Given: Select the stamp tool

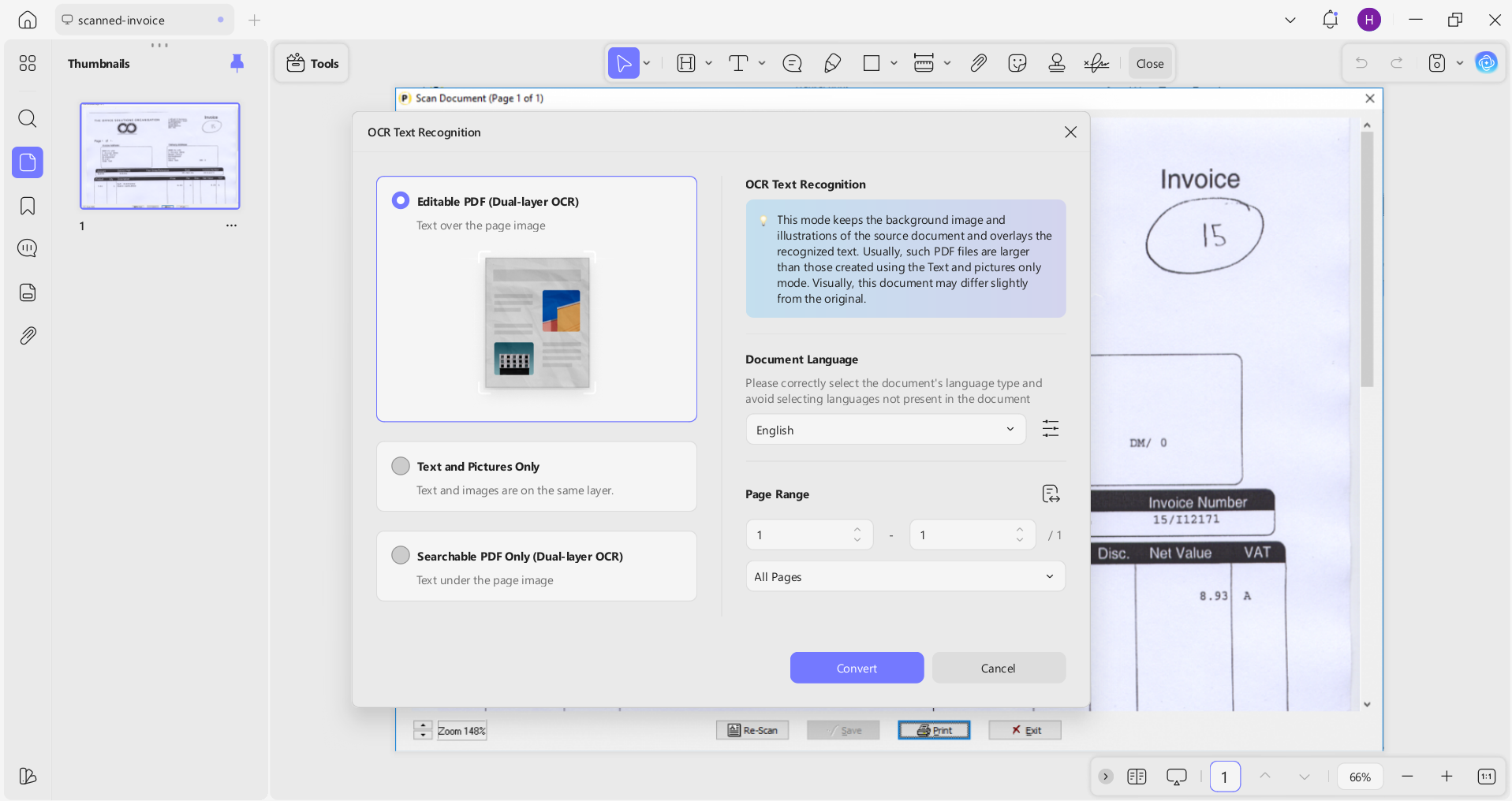Looking at the screenshot, I should click(1057, 63).
